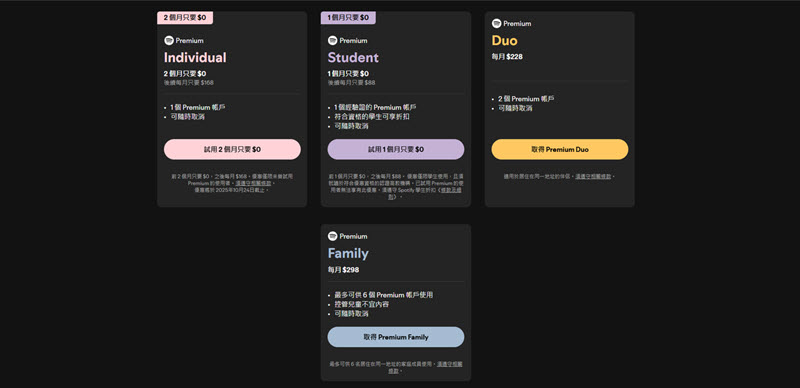This screenshot has height=388, width=800.
Task: Click the pink 2 個月只要 $0 badge
Action: click(185, 17)
